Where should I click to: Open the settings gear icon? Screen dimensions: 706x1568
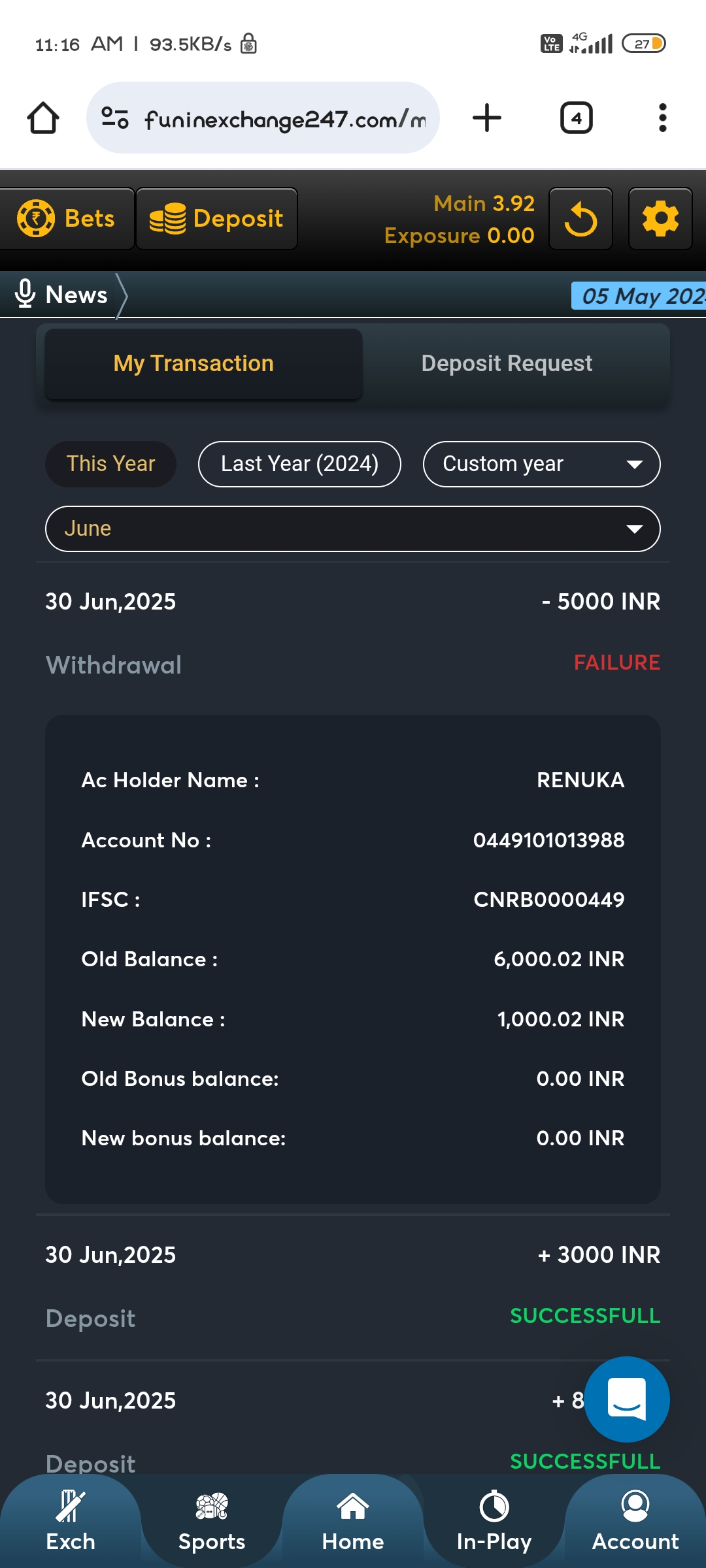(660, 219)
